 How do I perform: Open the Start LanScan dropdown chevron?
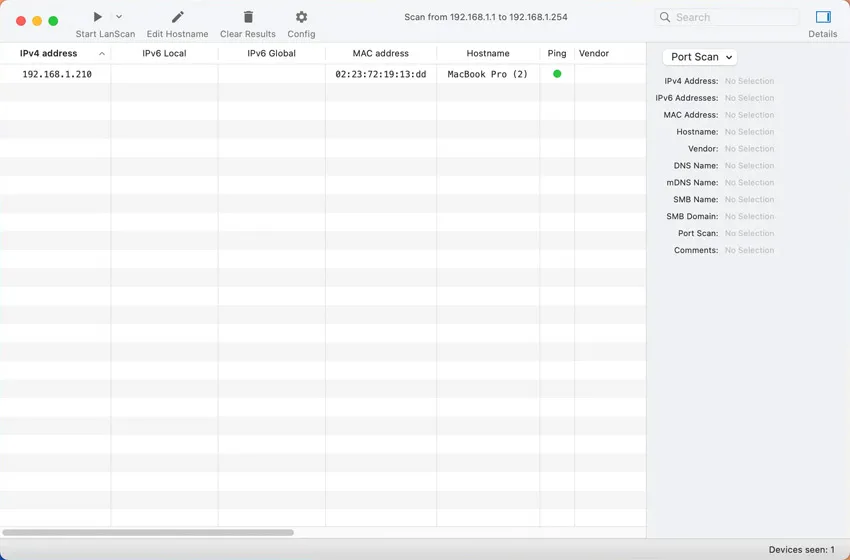pos(119,17)
